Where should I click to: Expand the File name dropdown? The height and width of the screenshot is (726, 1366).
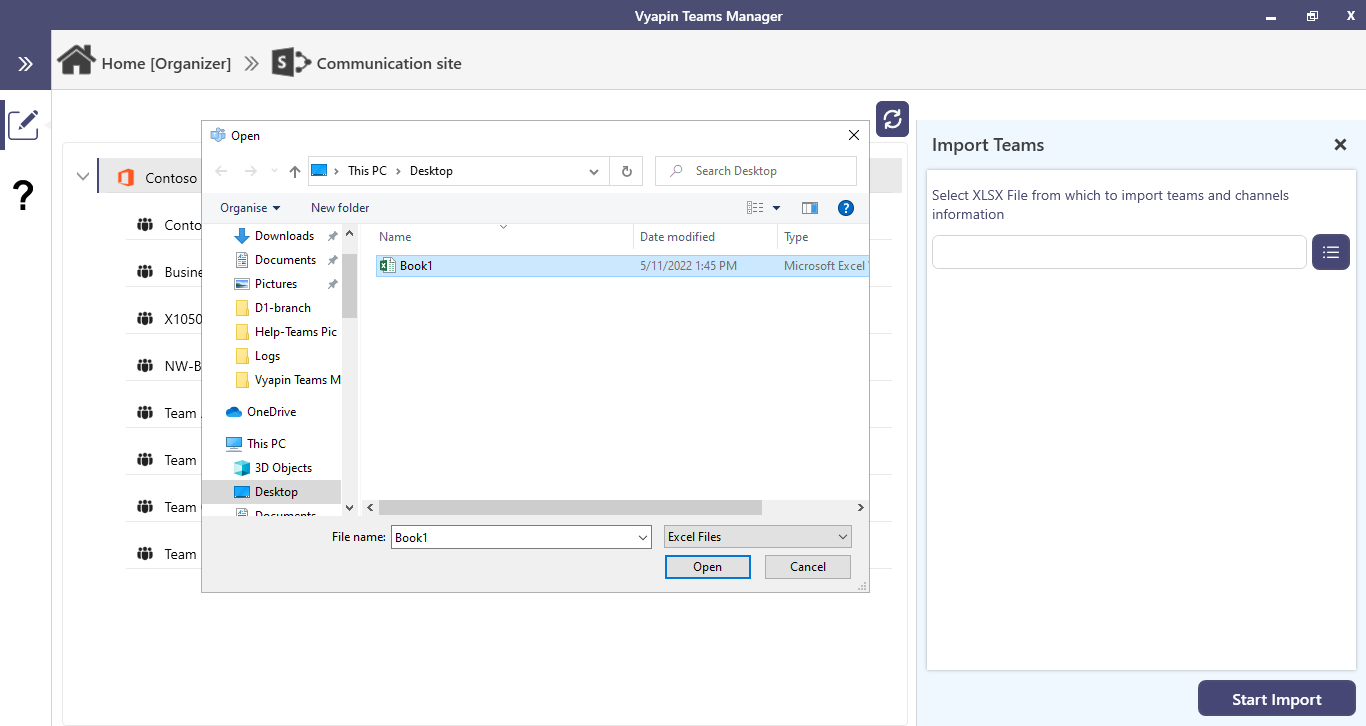[643, 537]
